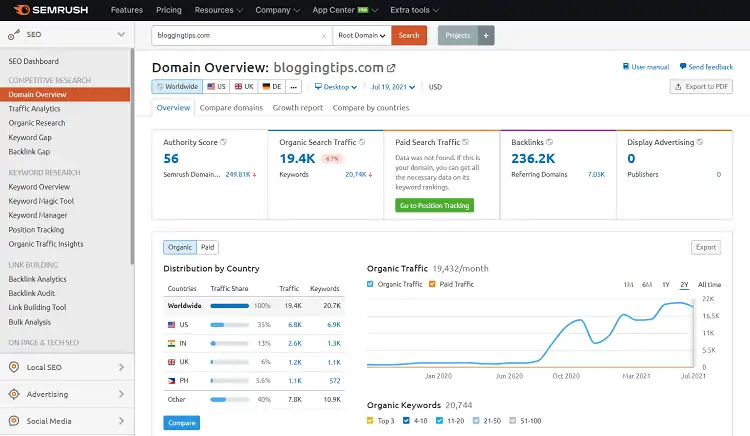
Task: Switch distribution to Paid
Action: [208, 247]
